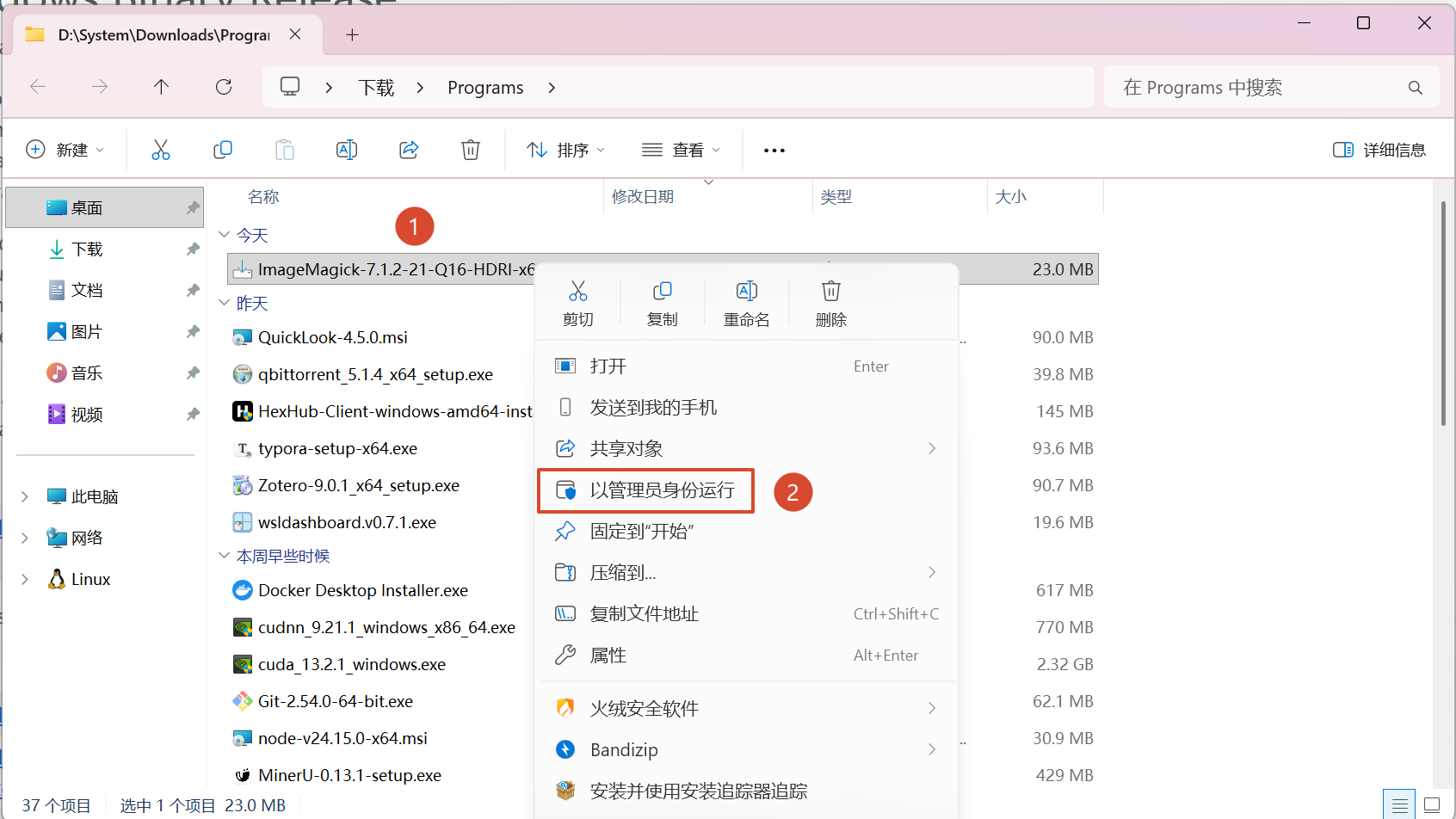Open the 新建 new item button
The width and height of the screenshot is (1456, 819).
pos(65,150)
